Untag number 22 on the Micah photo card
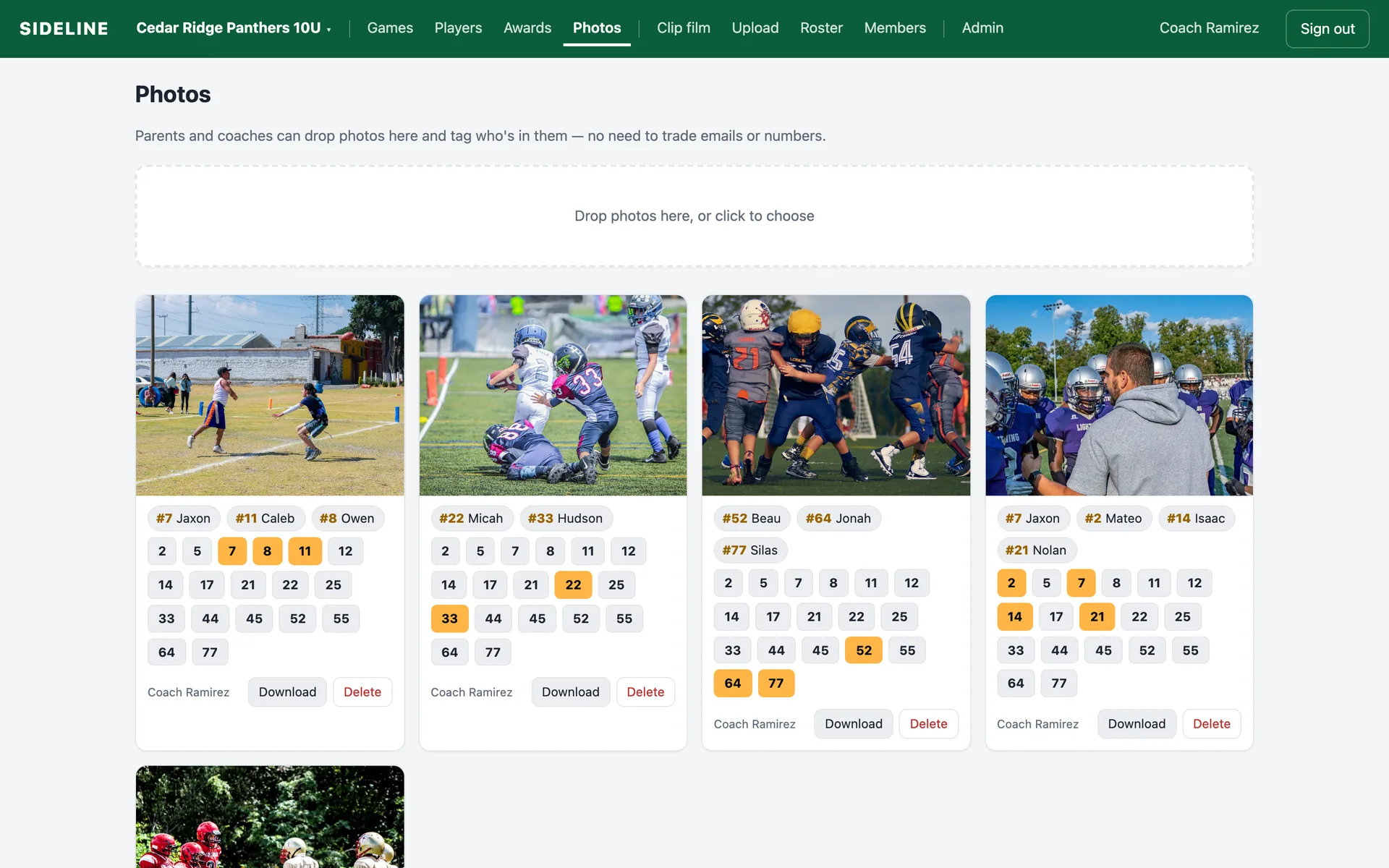This screenshot has width=1389, height=868. (573, 585)
